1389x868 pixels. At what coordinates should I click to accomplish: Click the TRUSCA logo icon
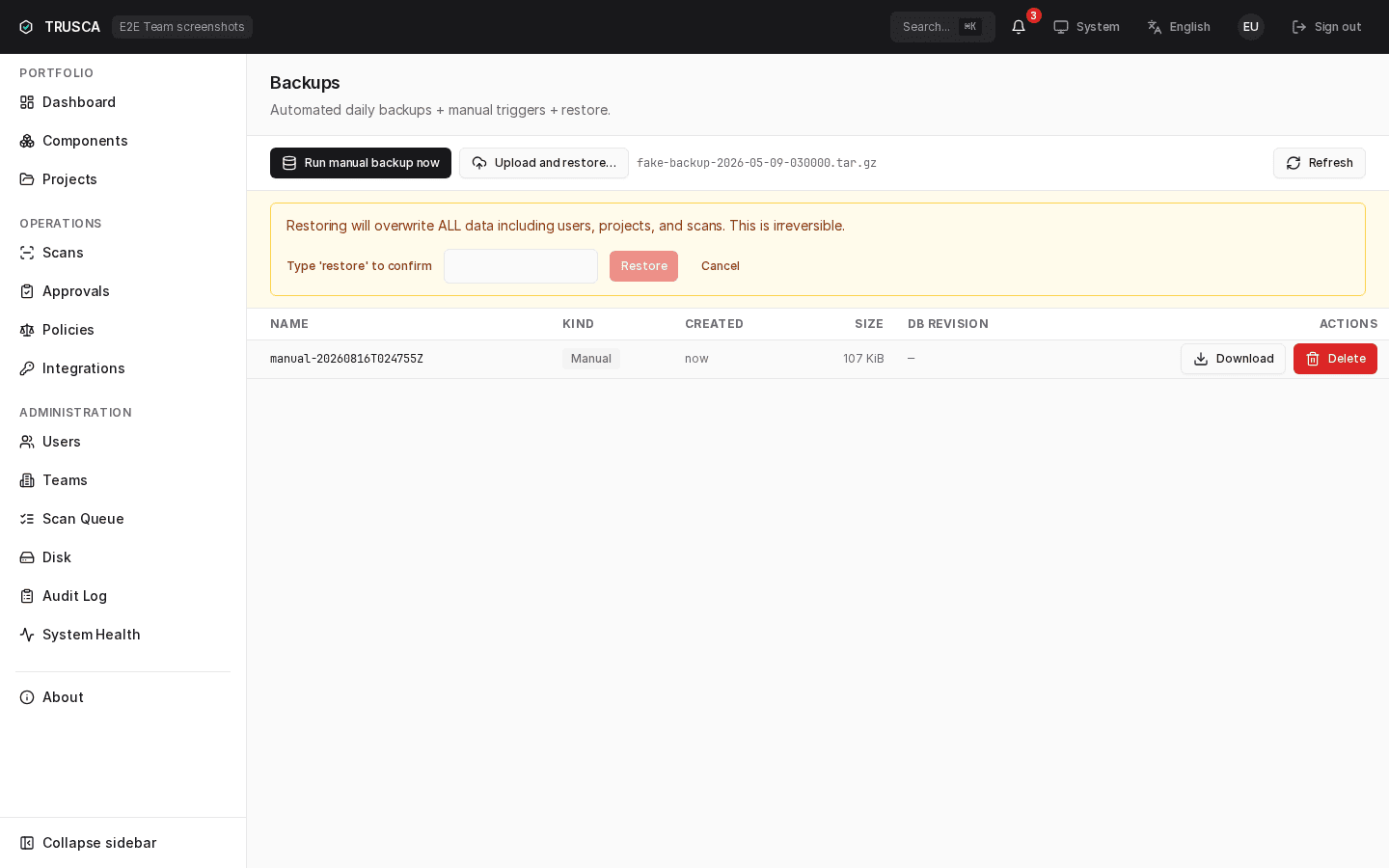(26, 27)
